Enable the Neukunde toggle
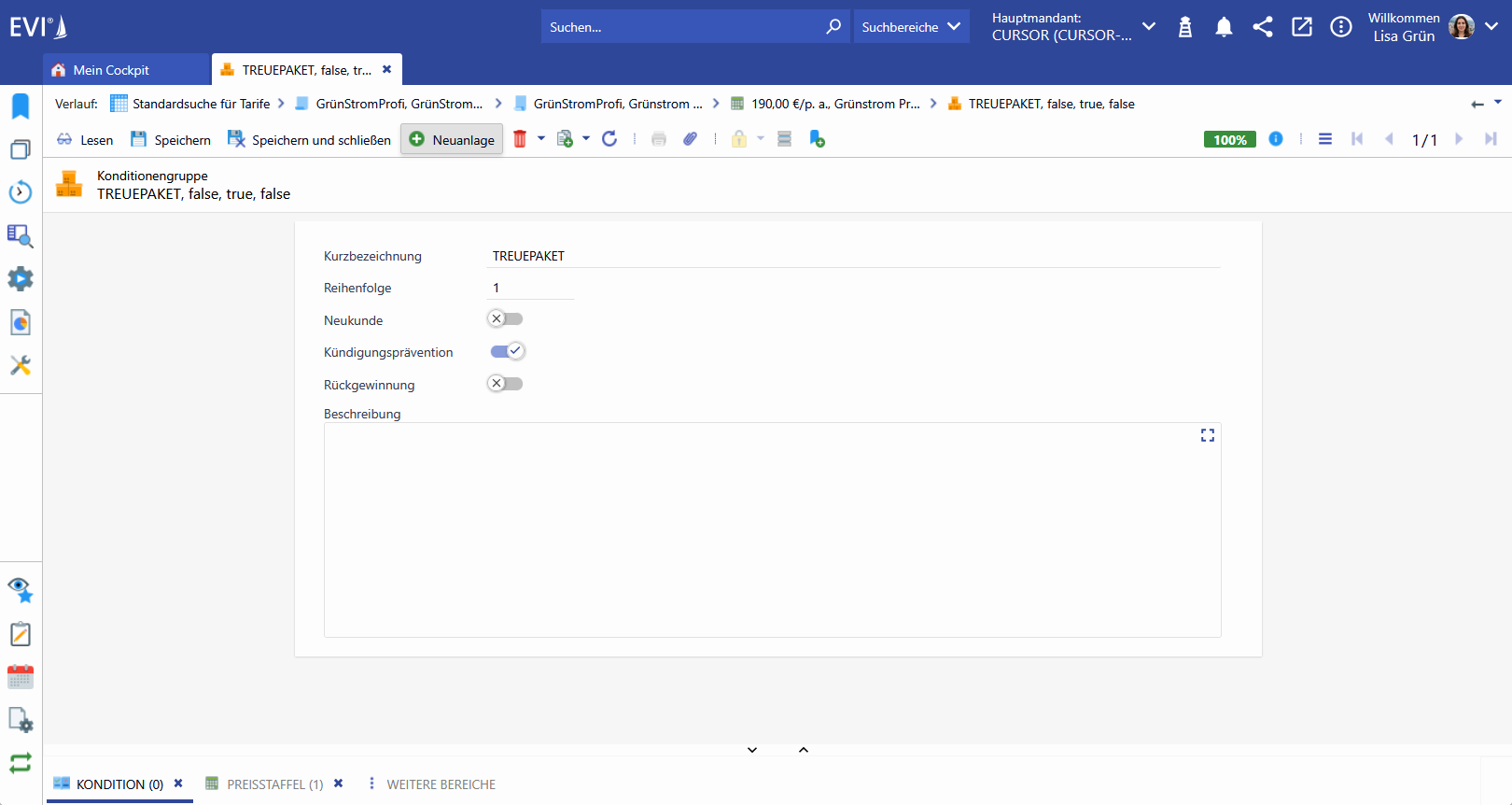Screen dimensions: 1512x805 click(x=505, y=319)
